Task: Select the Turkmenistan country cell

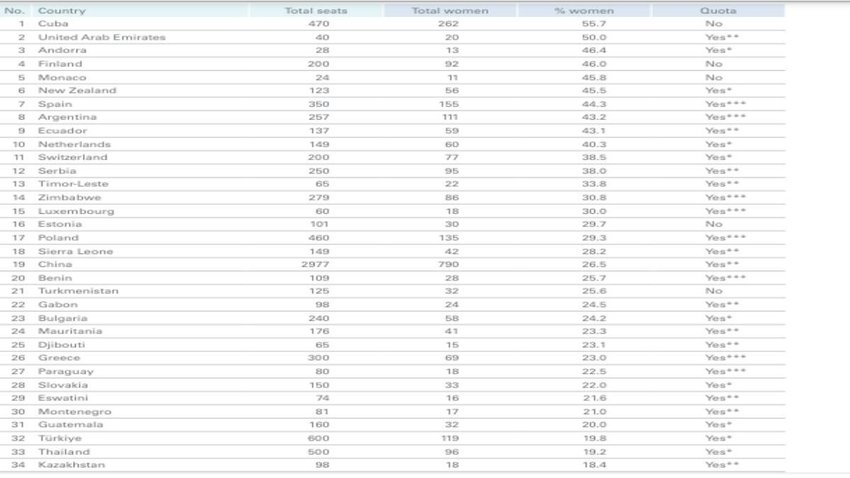Action: 78,290
